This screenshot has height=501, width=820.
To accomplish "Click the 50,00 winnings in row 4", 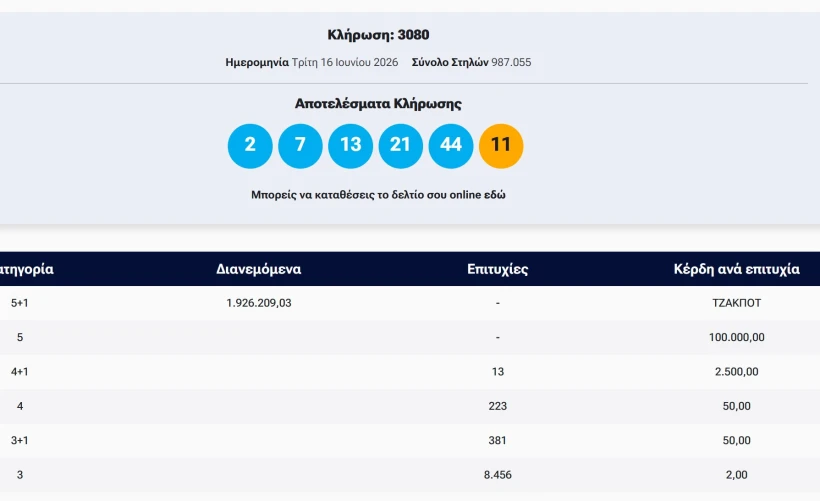I will click(736, 406).
